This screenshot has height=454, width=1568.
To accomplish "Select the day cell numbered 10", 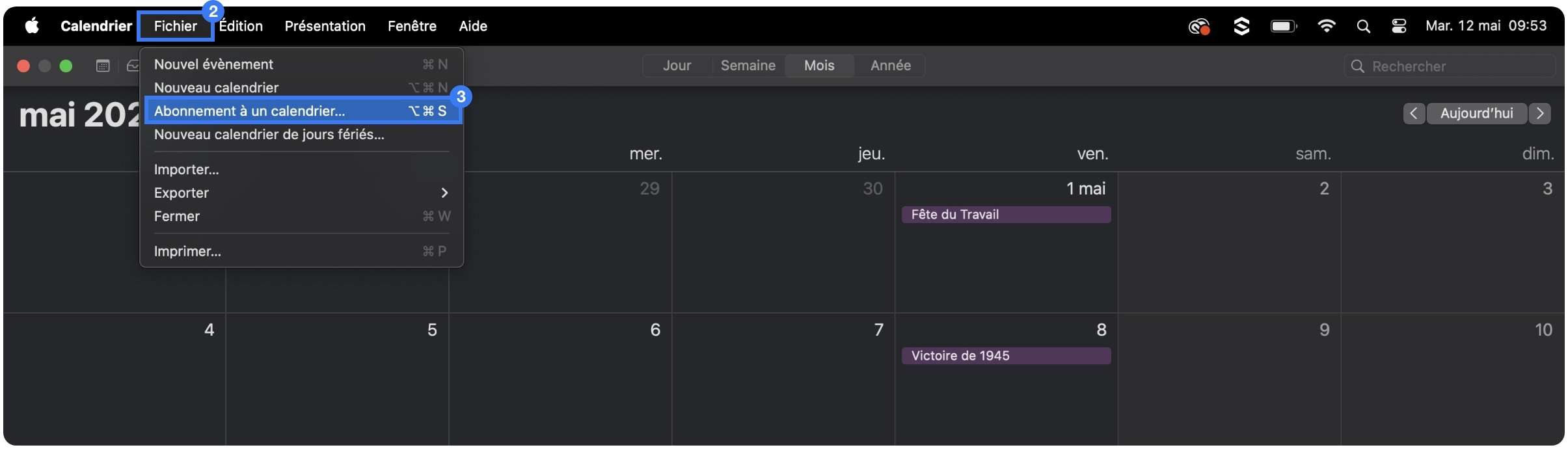I will pyautogui.click(x=1452, y=380).
